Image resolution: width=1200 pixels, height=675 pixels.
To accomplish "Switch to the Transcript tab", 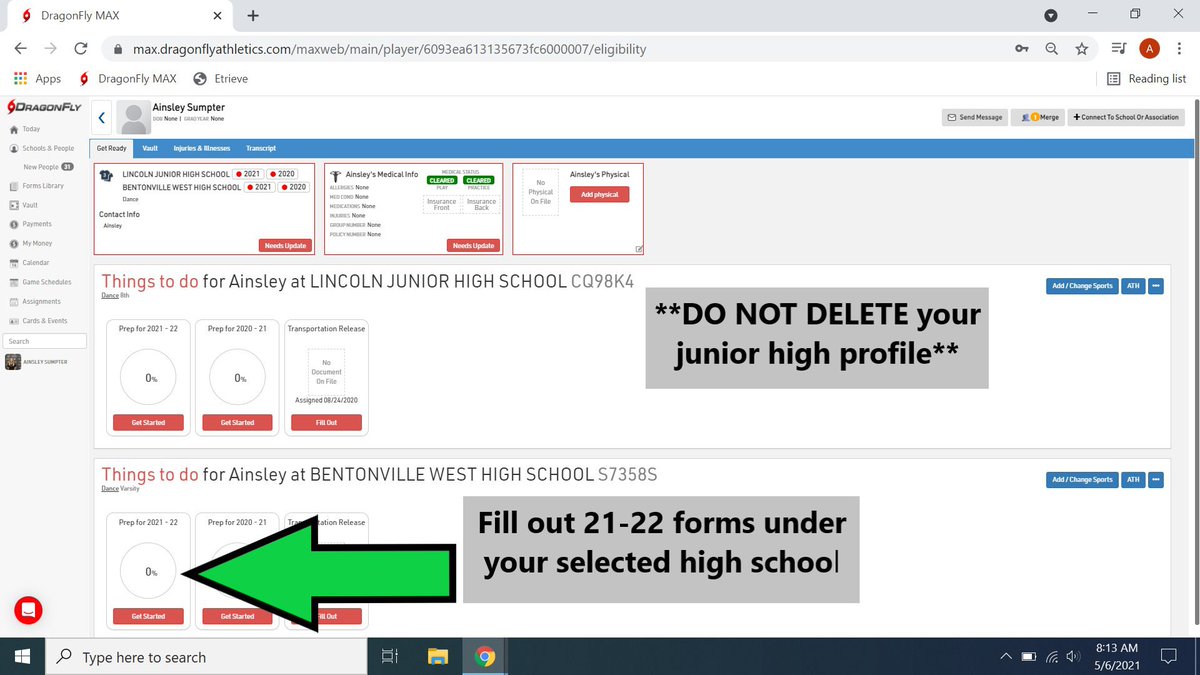I will tap(261, 148).
